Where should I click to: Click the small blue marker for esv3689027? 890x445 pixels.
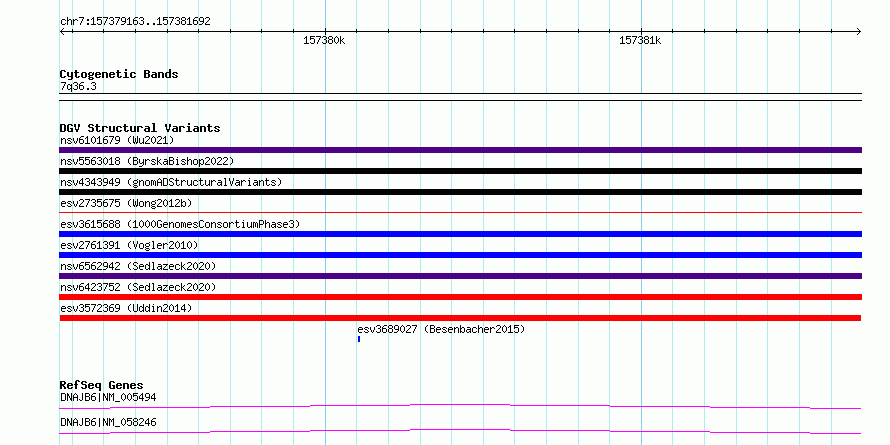(x=359, y=339)
